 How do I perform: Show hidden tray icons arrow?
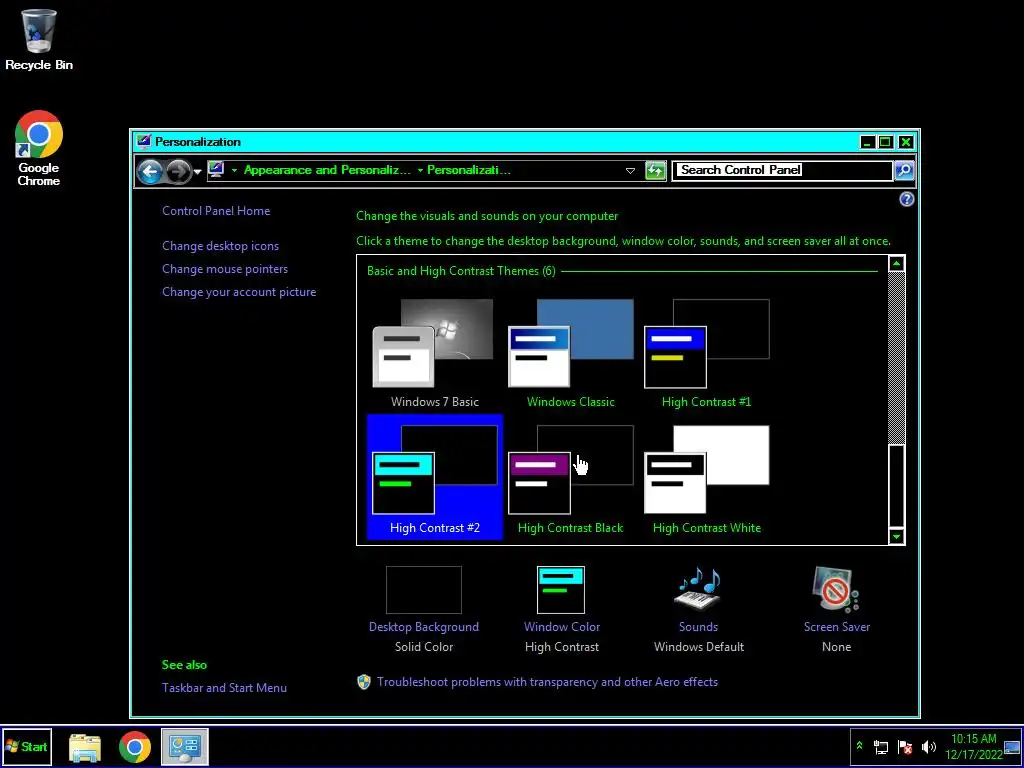pos(859,746)
